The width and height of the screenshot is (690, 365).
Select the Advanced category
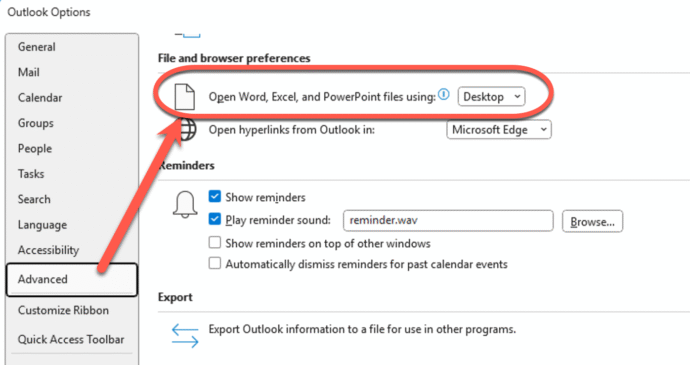[72, 280]
